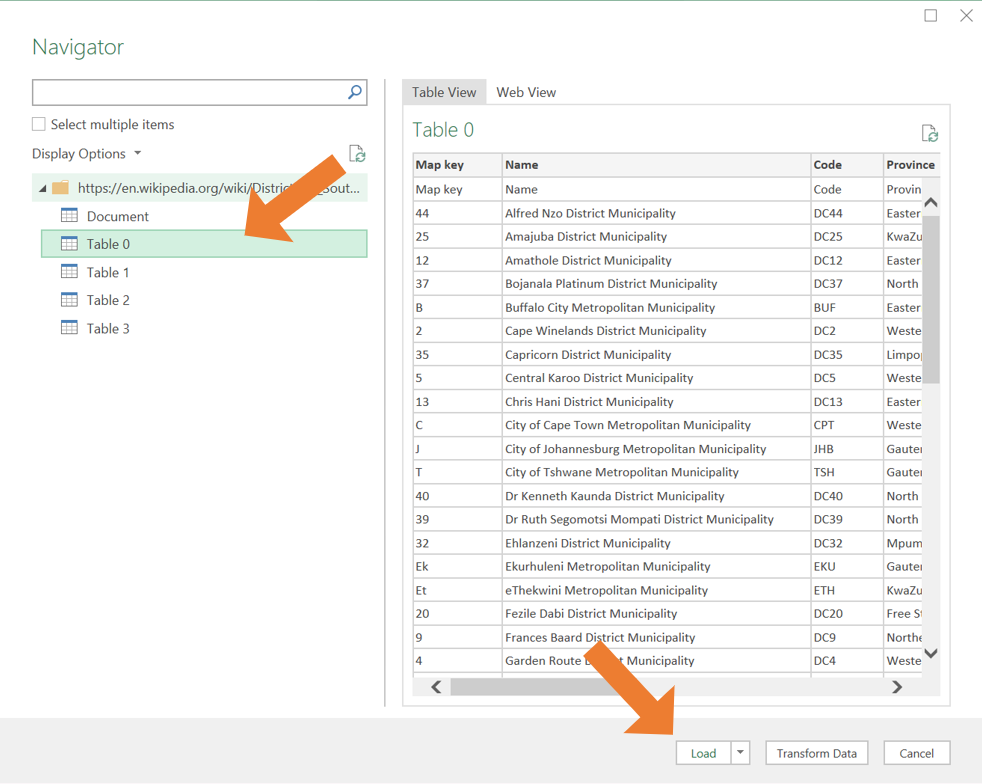Click the vertical scrollbar thumb

click(931, 299)
